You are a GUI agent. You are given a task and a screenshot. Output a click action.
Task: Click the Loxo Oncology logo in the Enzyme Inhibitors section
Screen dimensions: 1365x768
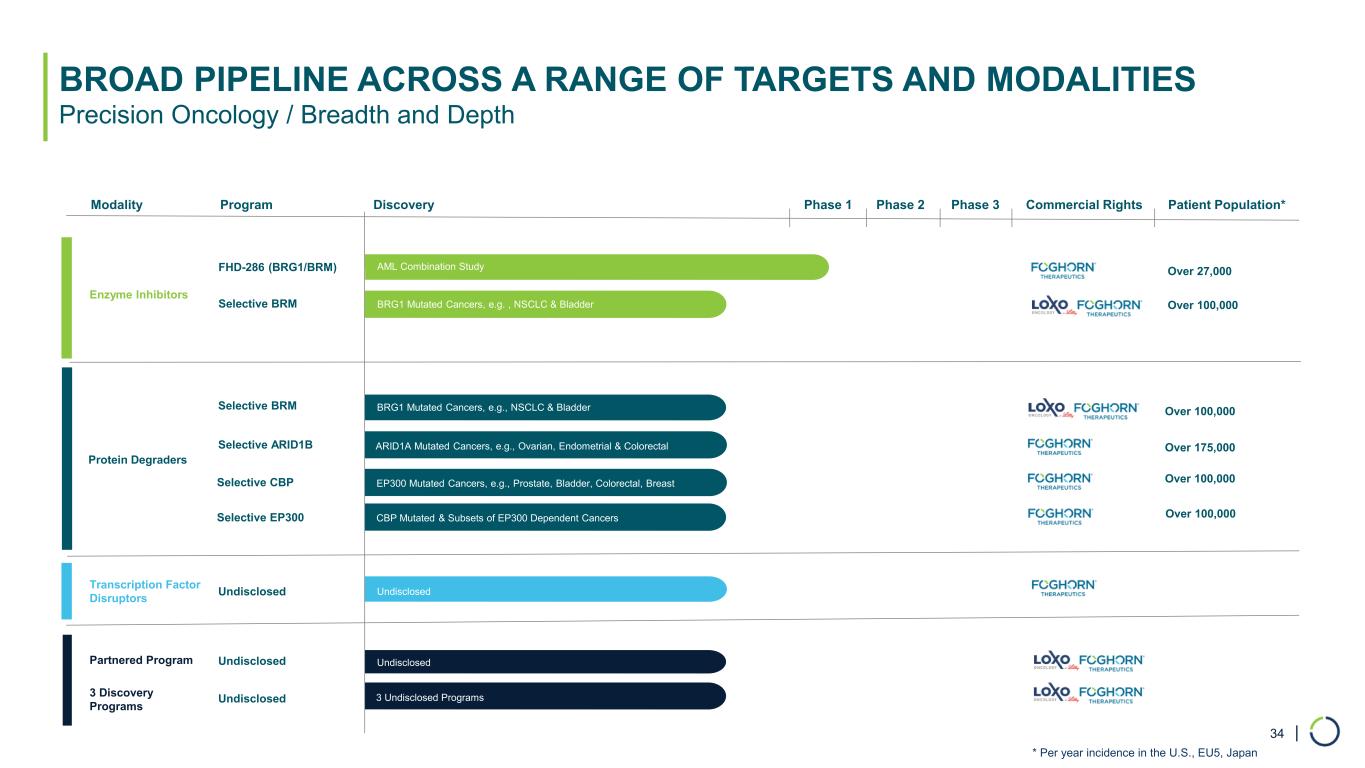coord(1050,306)
